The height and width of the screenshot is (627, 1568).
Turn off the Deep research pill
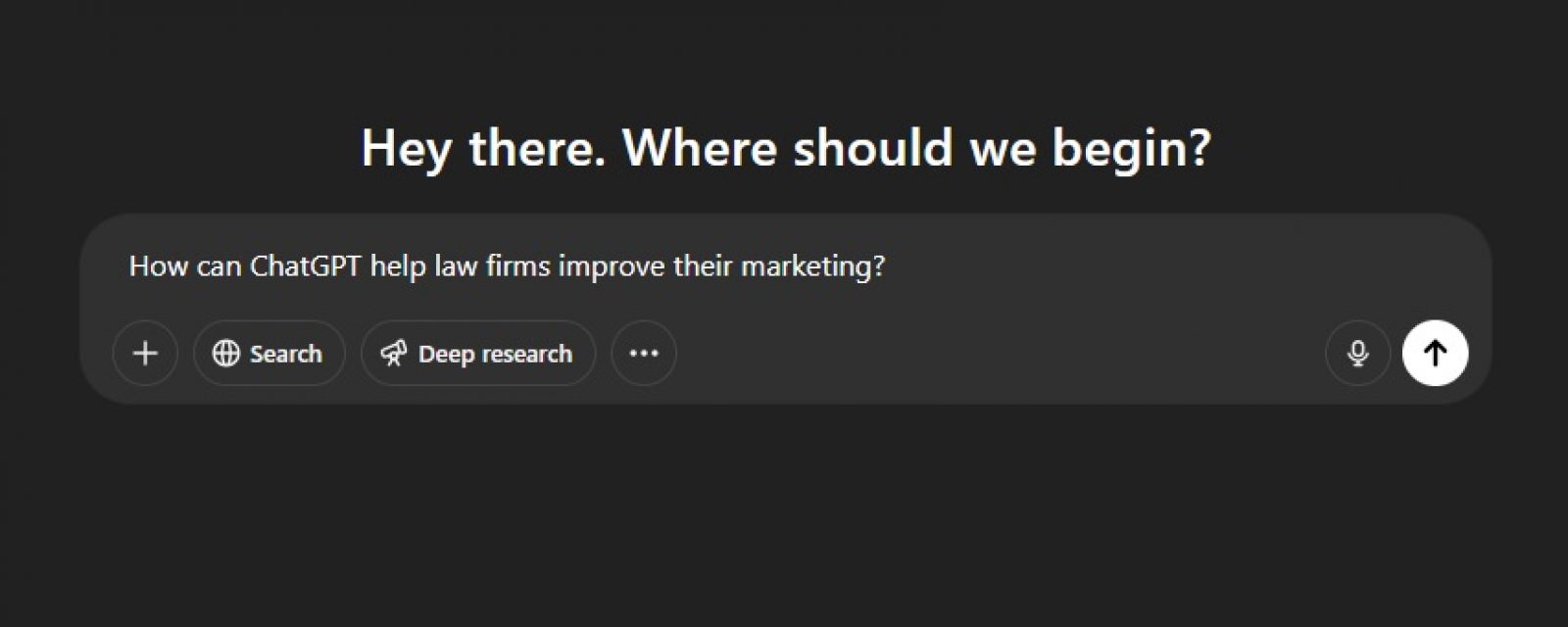477,354
